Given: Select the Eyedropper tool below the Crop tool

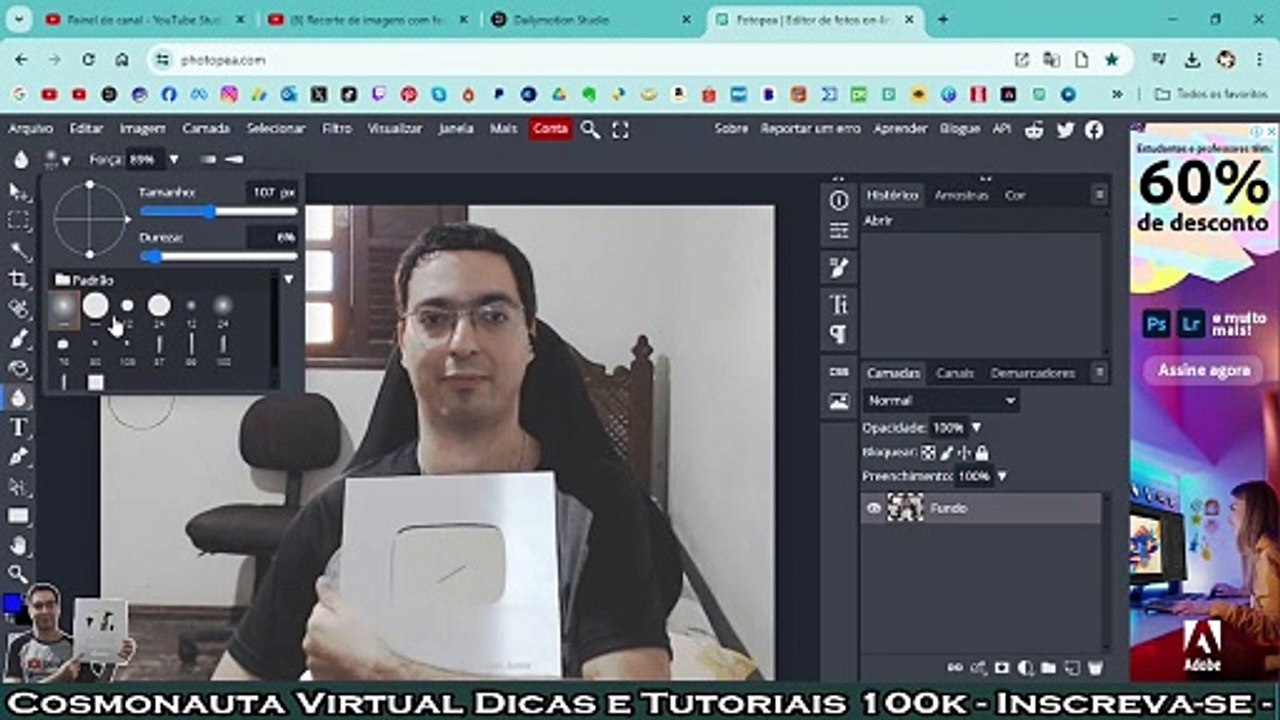Looking at the screenshot, I should [x=19, y=309].
